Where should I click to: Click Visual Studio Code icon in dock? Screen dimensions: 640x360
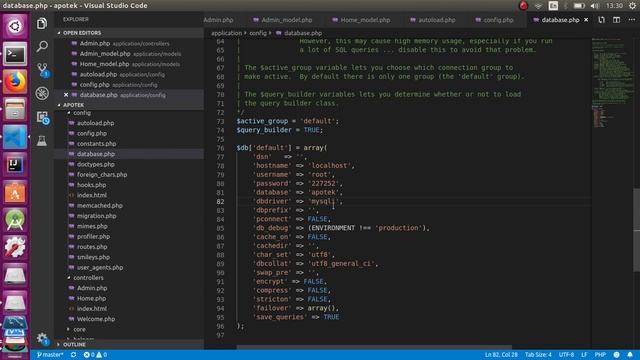click(x=15, y=137)
